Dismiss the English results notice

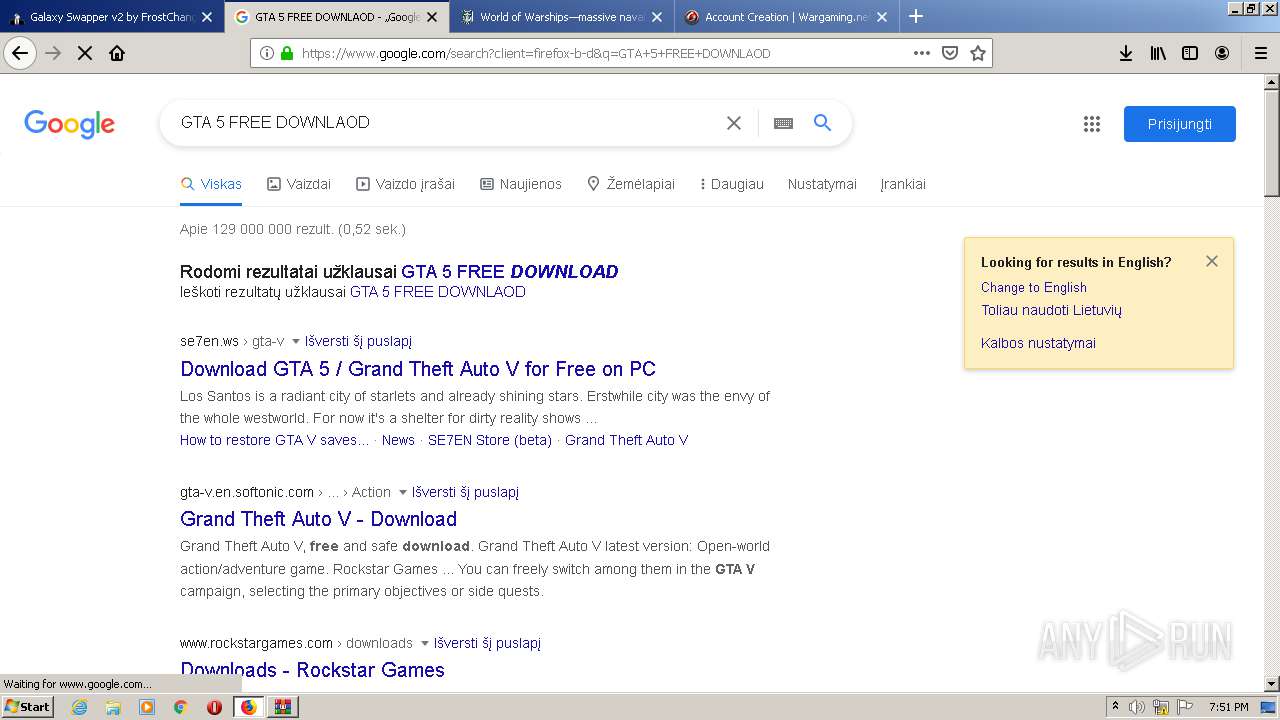(x=1212, y=261)
